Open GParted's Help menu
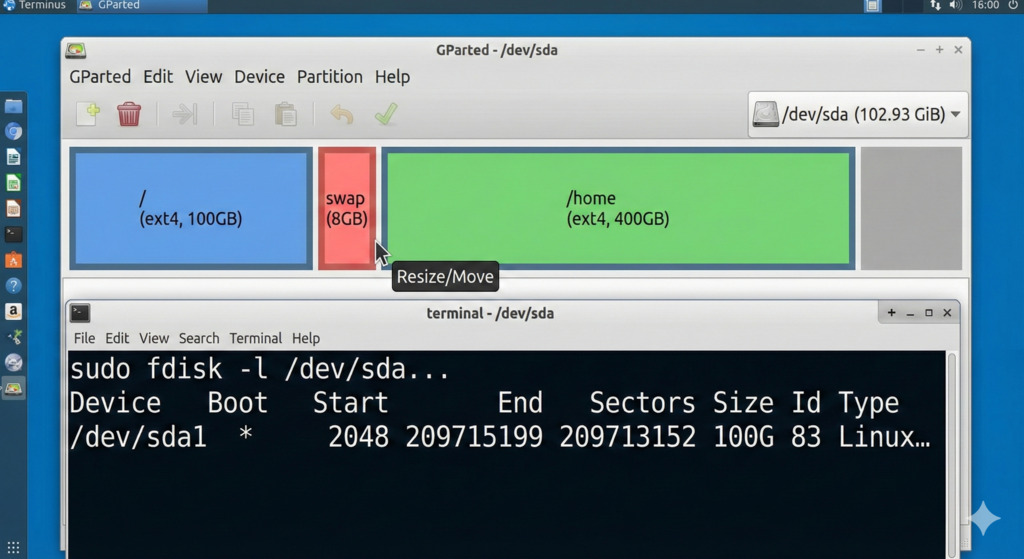Viewport: 1024px width, 559px height. click(x=392, y=77)
